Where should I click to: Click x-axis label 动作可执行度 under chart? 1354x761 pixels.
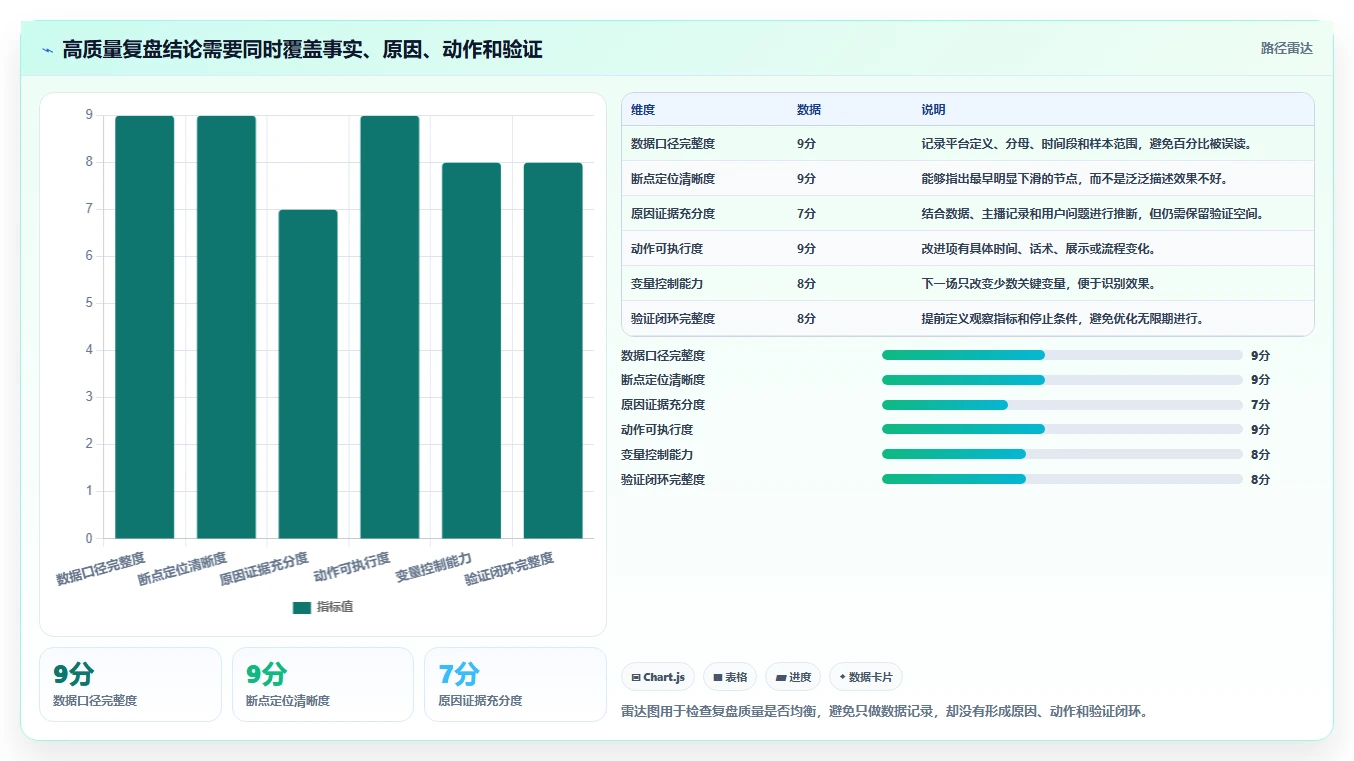point(352,567)
